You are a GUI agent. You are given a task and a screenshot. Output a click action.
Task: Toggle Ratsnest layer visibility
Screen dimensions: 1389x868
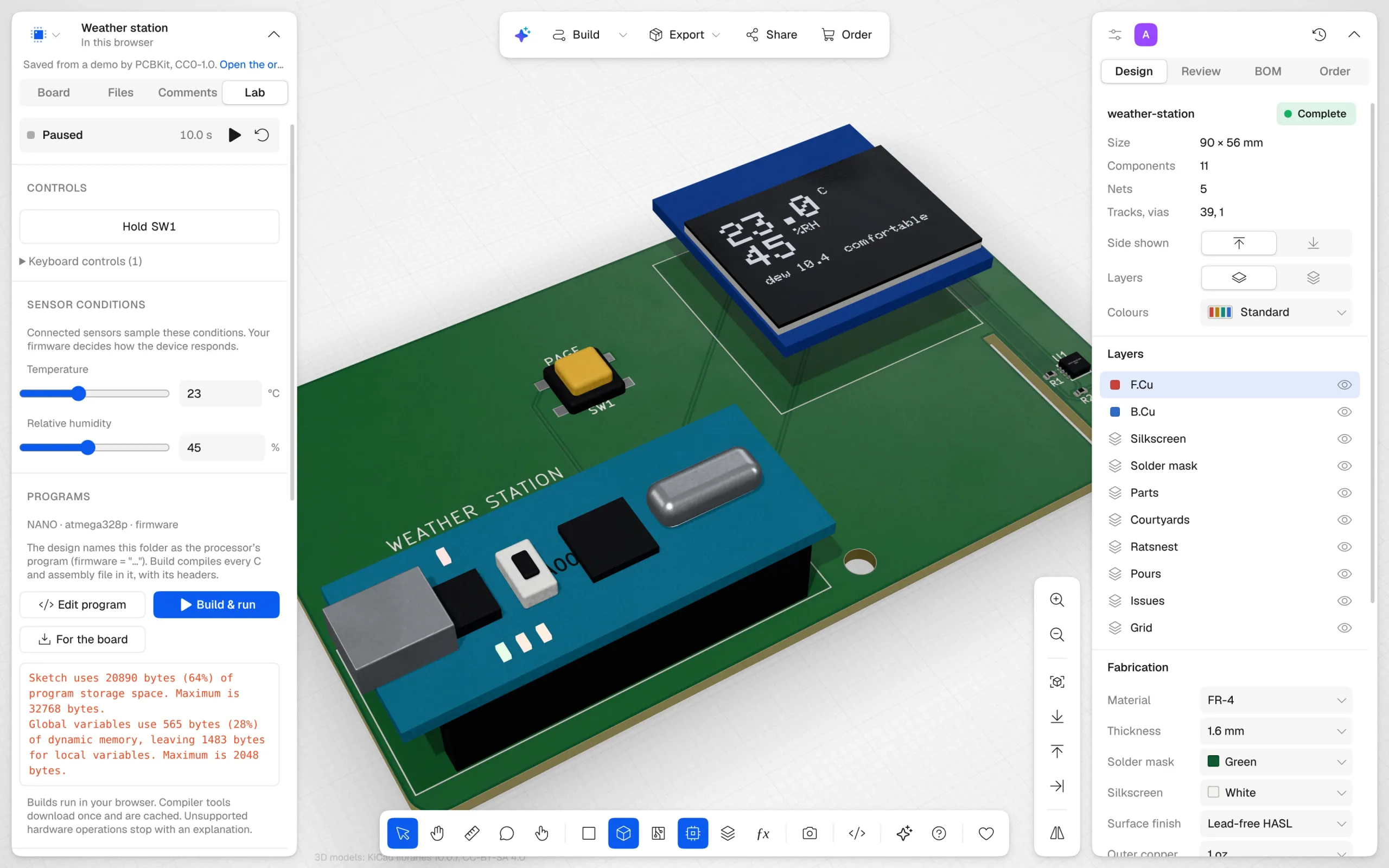tap(1344, 546)
